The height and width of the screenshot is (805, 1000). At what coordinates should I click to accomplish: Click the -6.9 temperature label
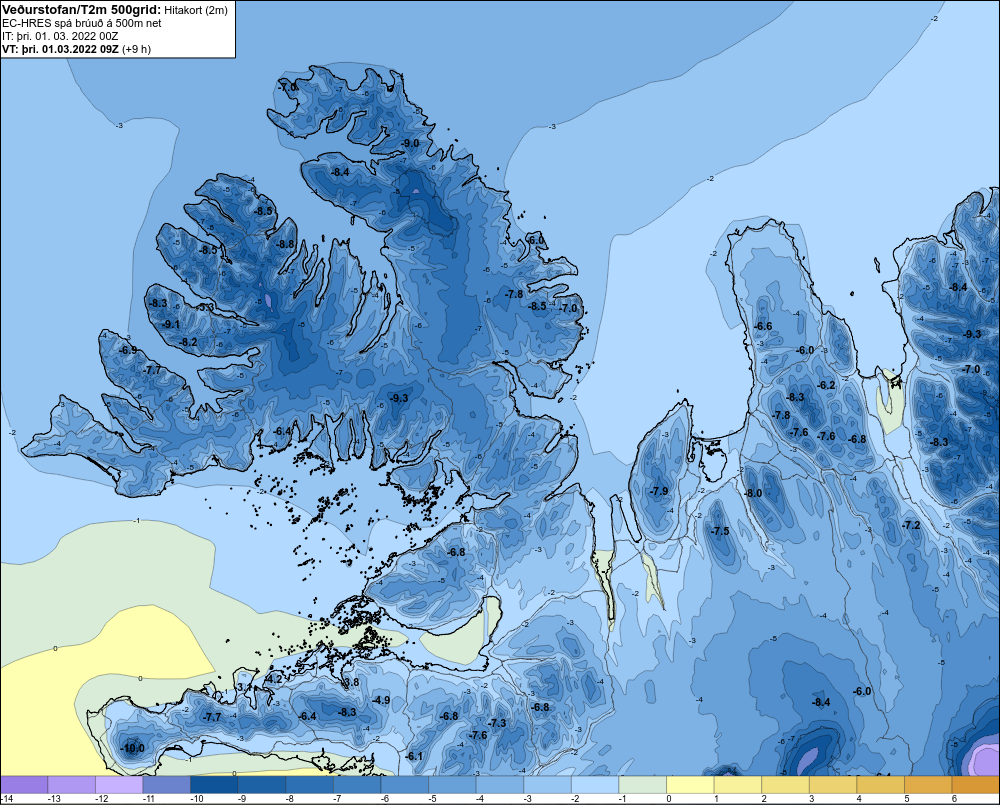(x=128, y=350)
